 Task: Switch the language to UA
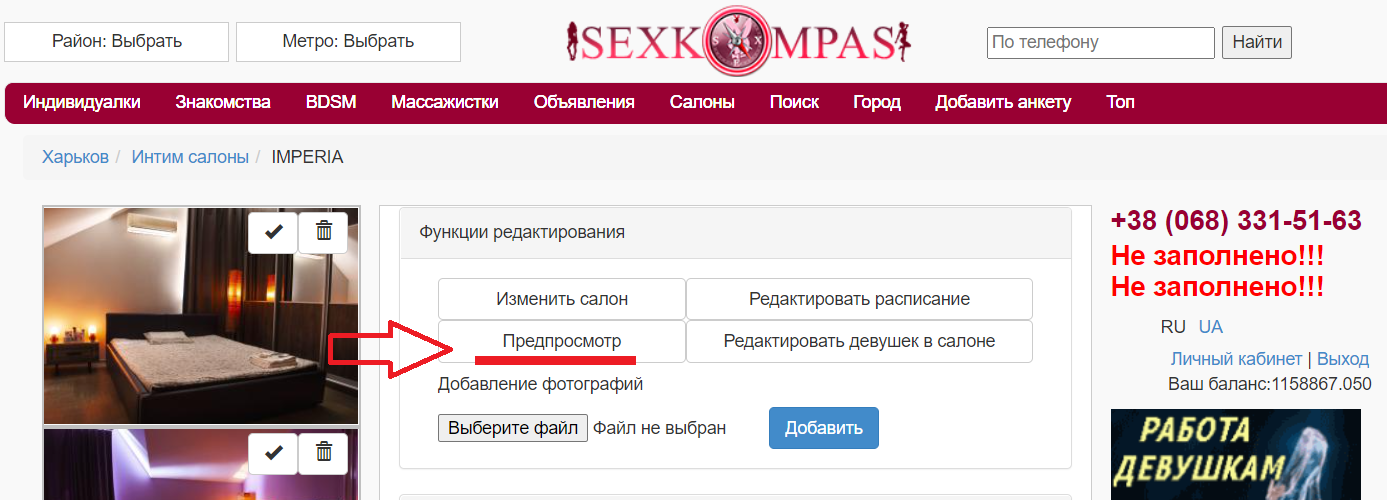1210,327
